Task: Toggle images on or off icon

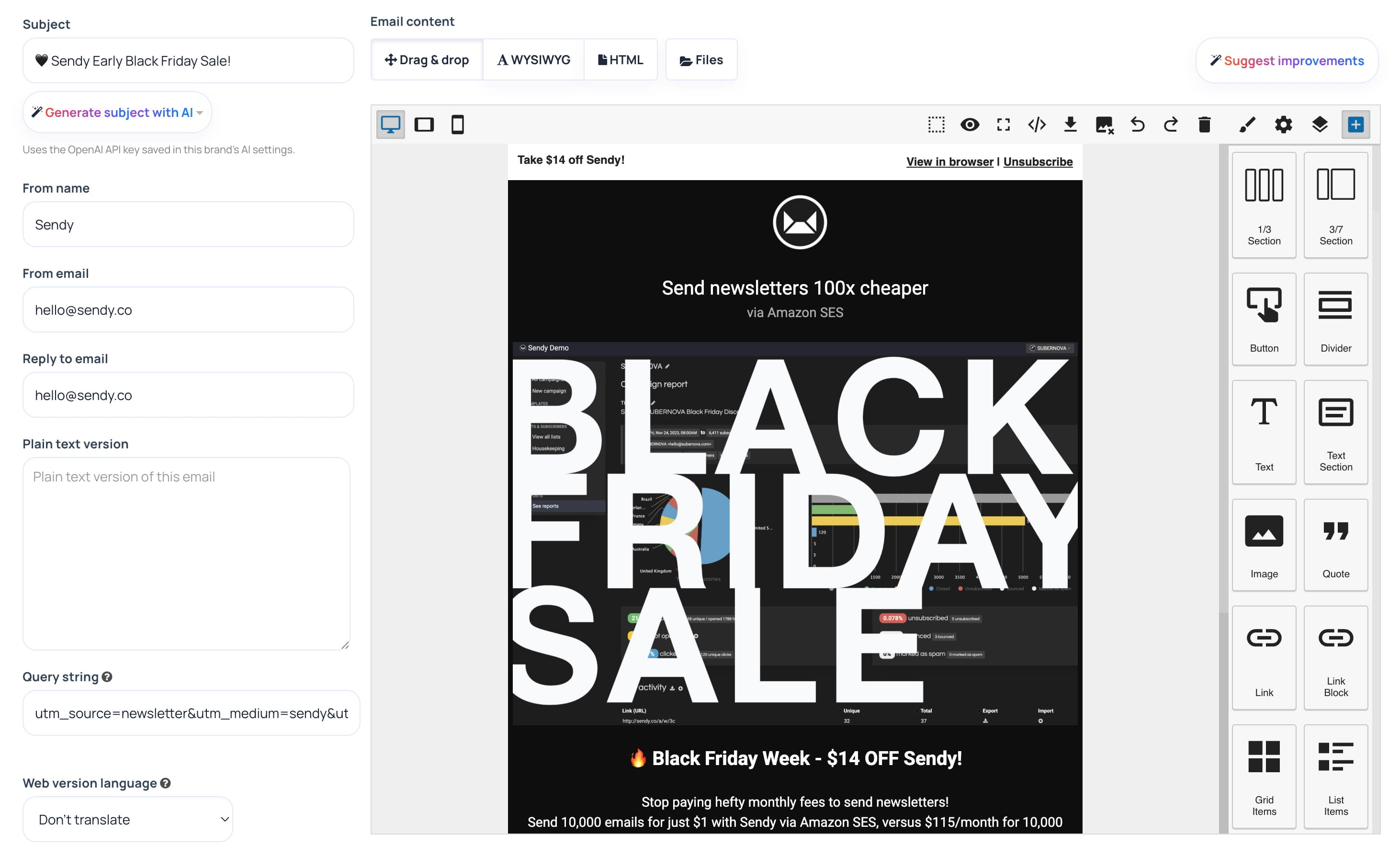Action: coord(1104,125)
